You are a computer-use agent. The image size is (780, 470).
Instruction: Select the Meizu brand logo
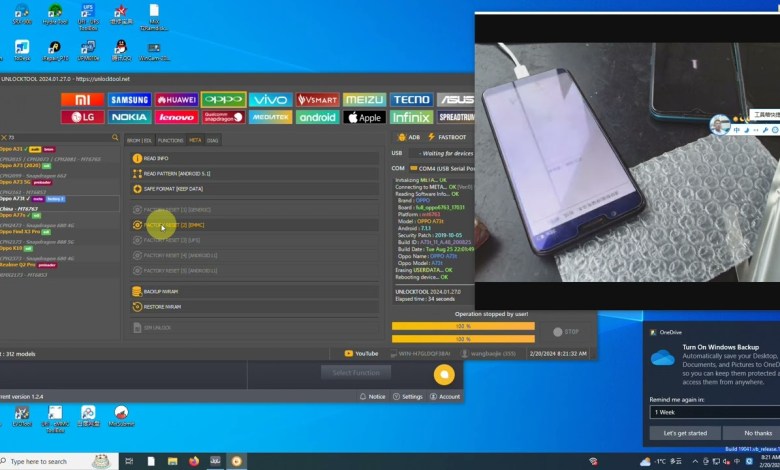(x=364, y=100)
